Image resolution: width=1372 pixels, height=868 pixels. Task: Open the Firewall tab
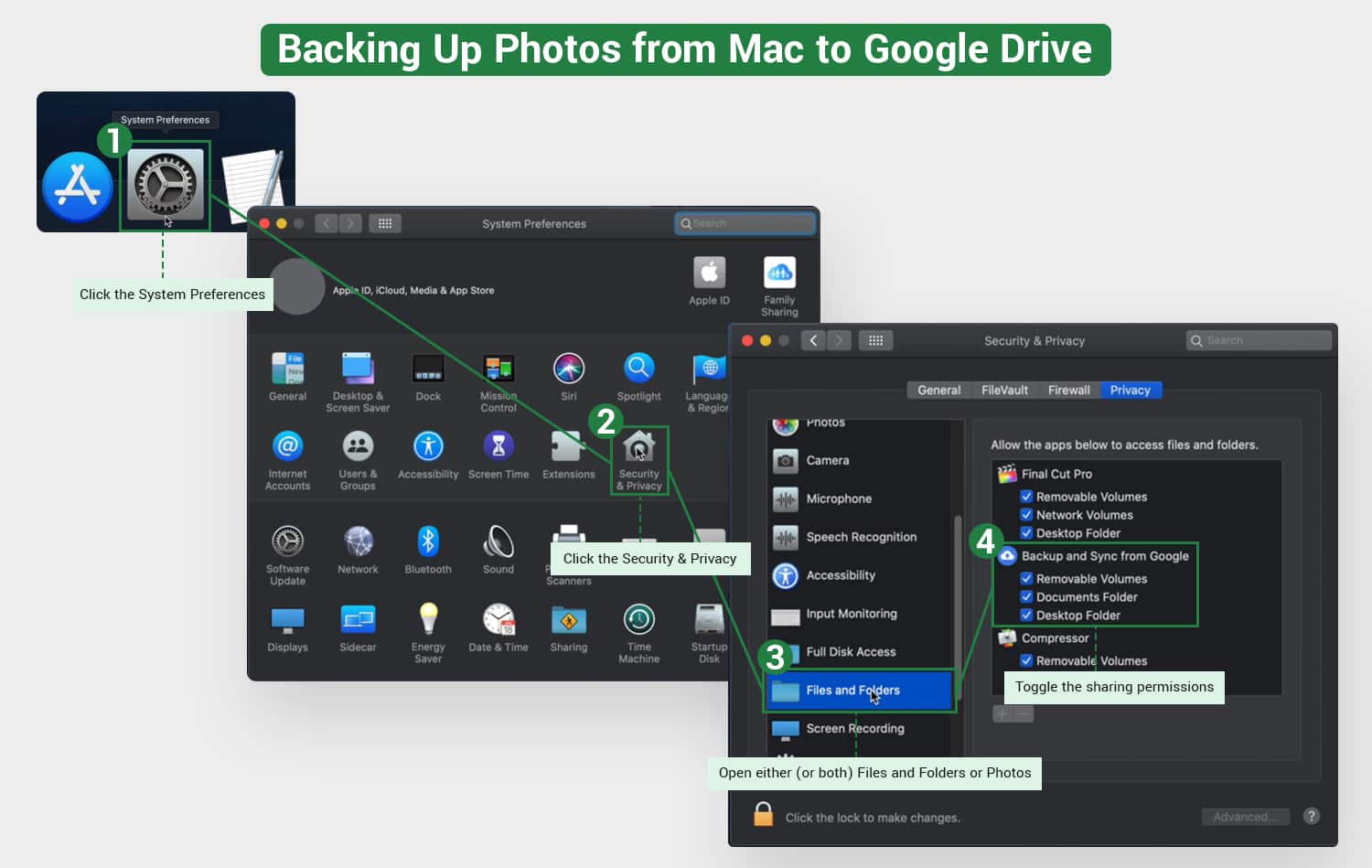1068,389
